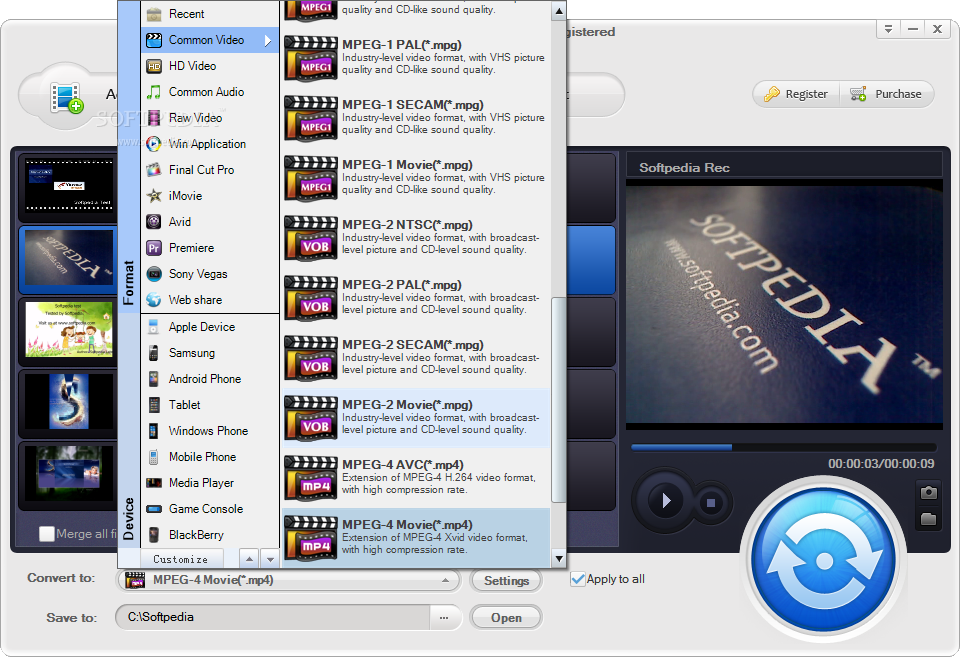
Task: Choose the Common Audio category
Action: (210, 92)
